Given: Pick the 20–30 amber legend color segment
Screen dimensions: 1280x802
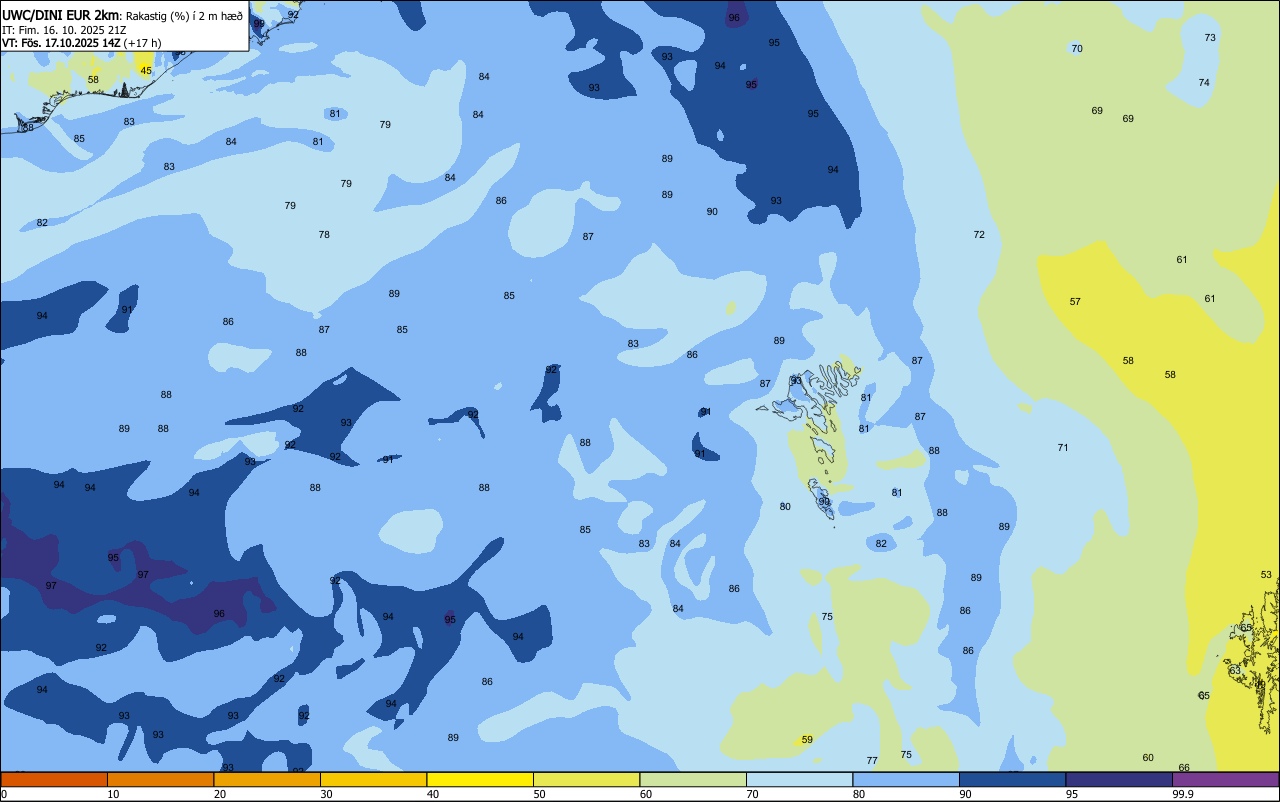Looking at the screenshot, I should [267, 779].
